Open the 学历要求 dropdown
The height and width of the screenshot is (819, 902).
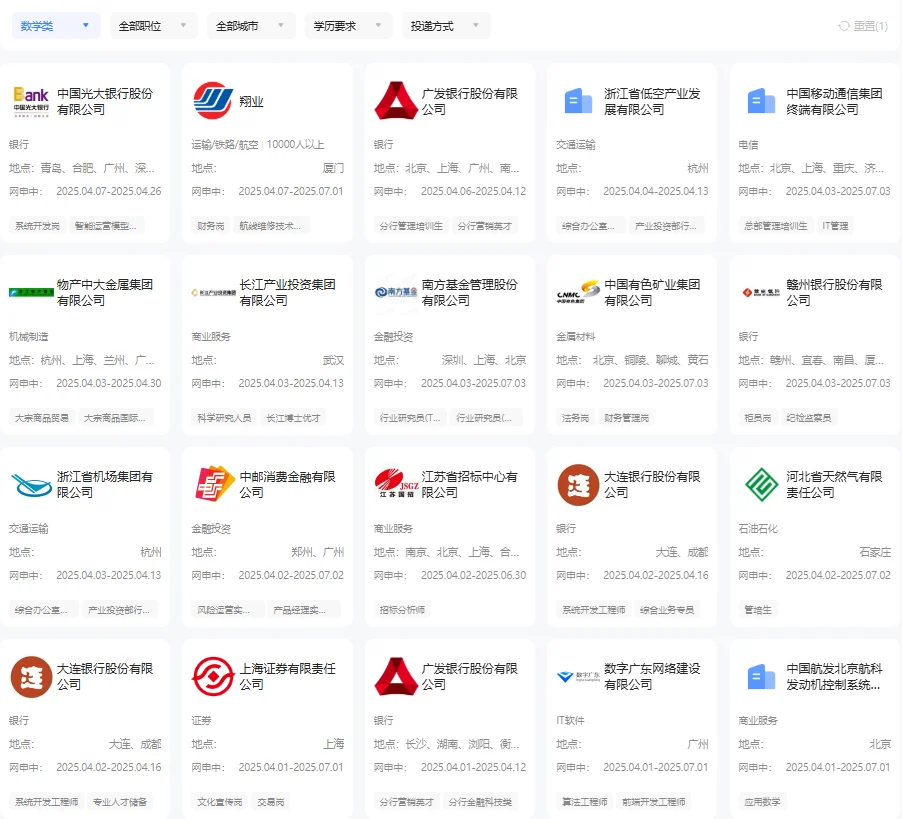point(349,26)
